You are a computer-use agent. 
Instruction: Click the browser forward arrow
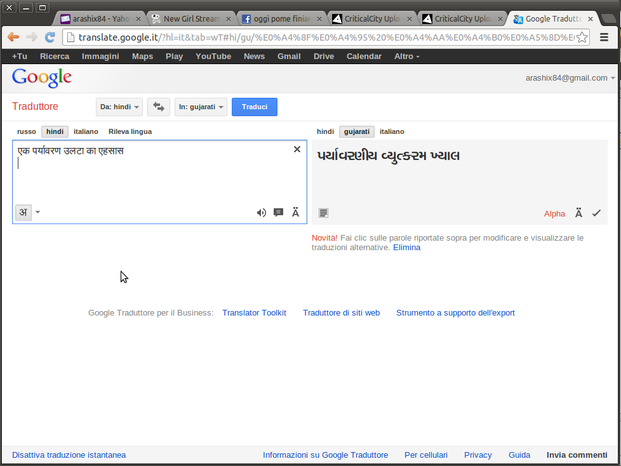point(32,37)
